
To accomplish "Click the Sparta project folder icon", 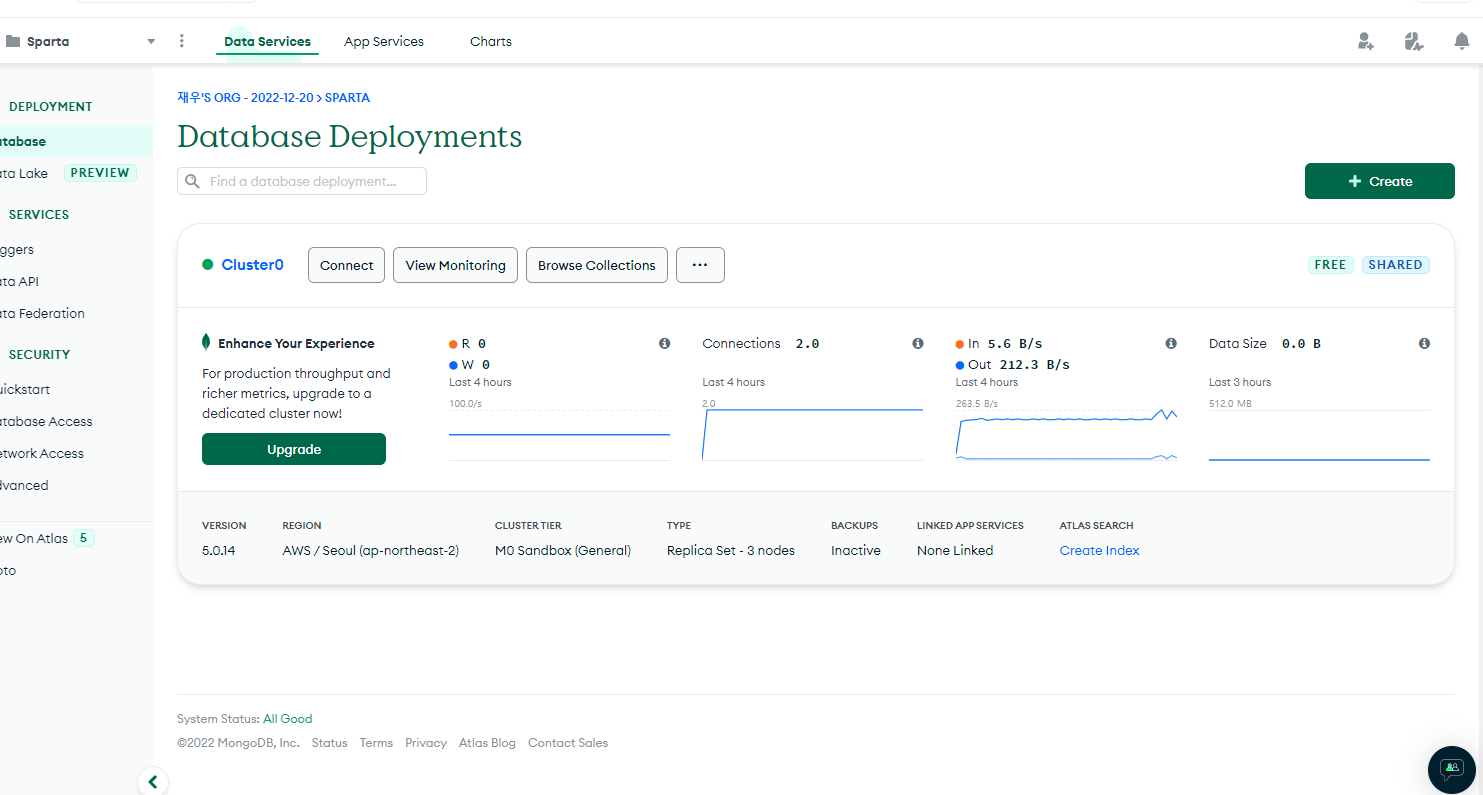I will pos(13,41).
